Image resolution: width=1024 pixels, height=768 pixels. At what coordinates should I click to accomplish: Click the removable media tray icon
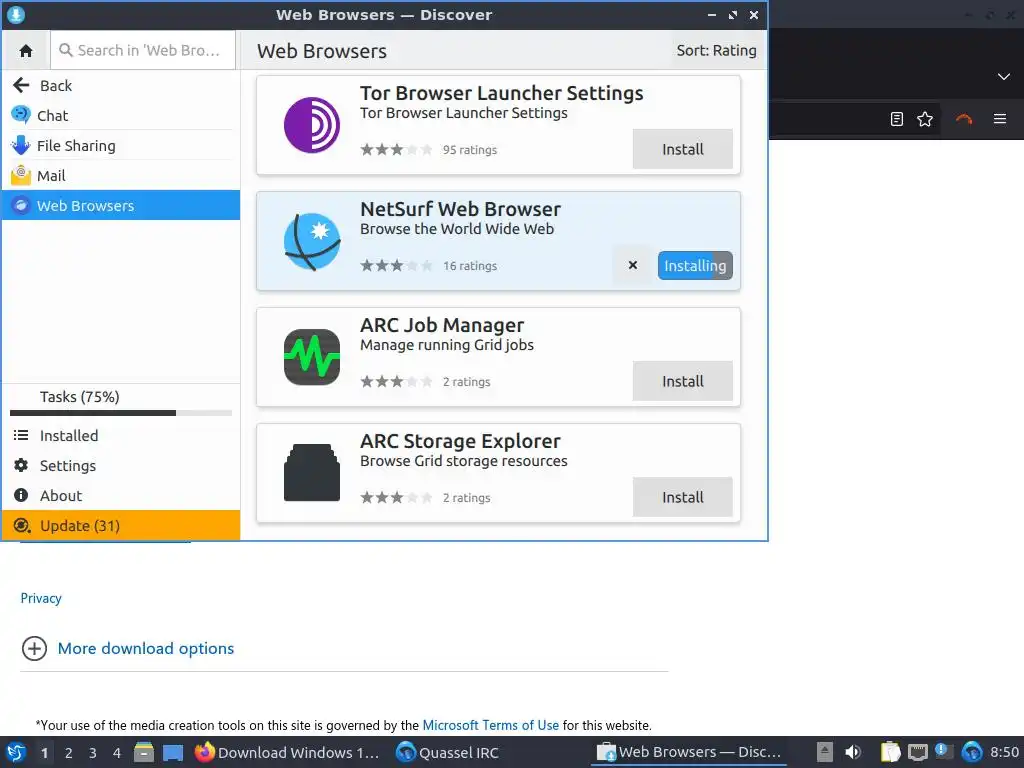pos(825,752)
